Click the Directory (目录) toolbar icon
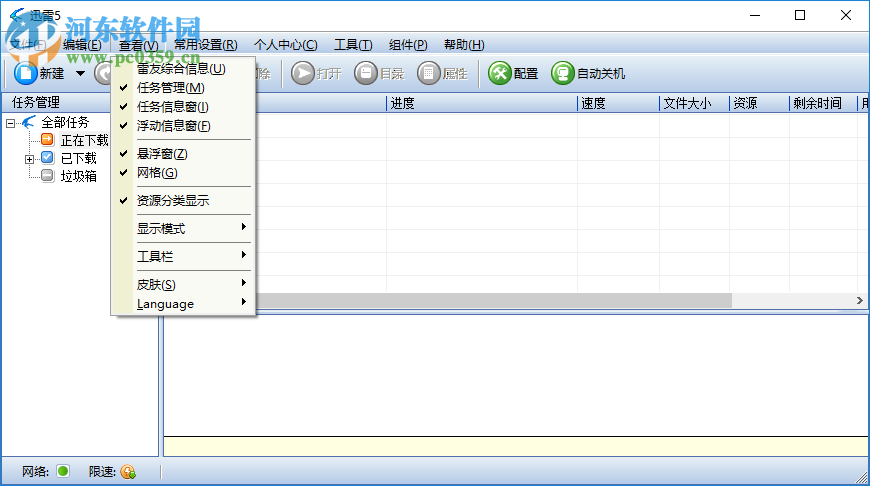Screen dimensions: 870x486 tap(366, 73)
